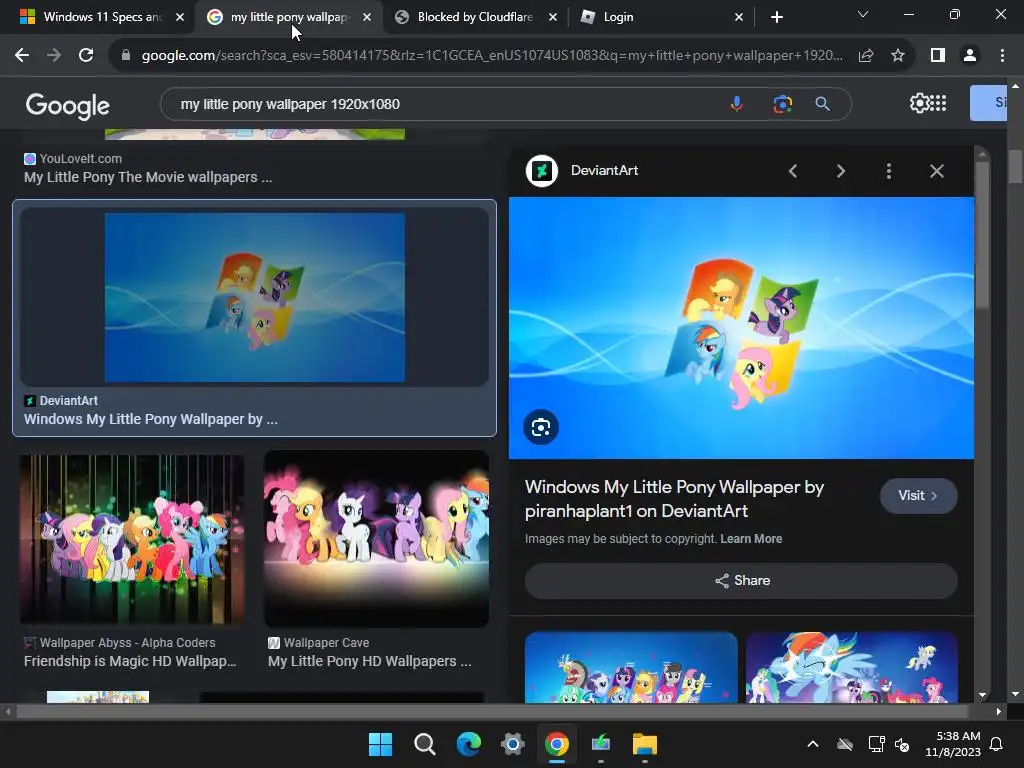Open related image with Rainbow Dash sneezing

852,667
